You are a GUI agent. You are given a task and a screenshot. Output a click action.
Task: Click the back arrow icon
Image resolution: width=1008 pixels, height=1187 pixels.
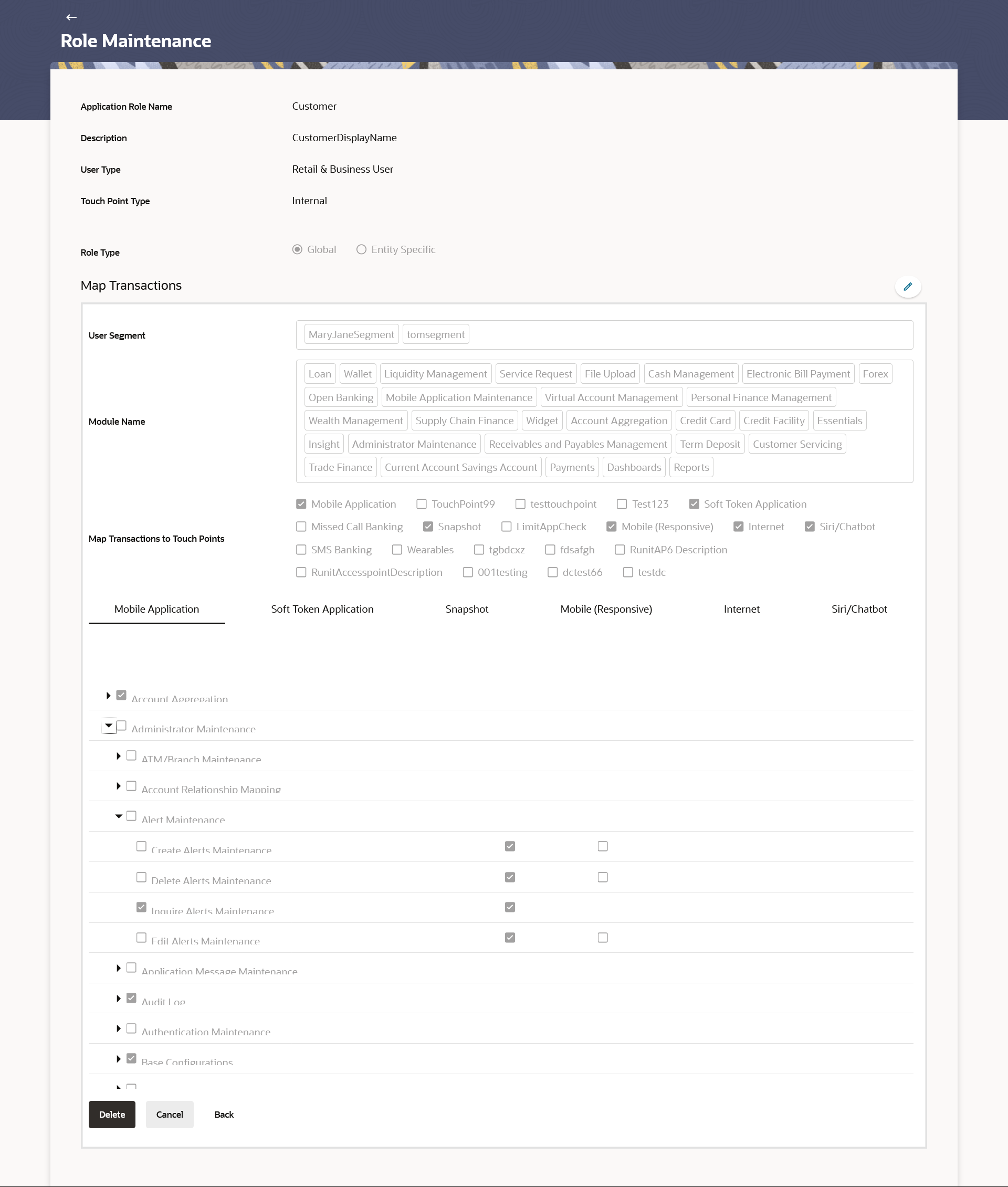point(71,17)
